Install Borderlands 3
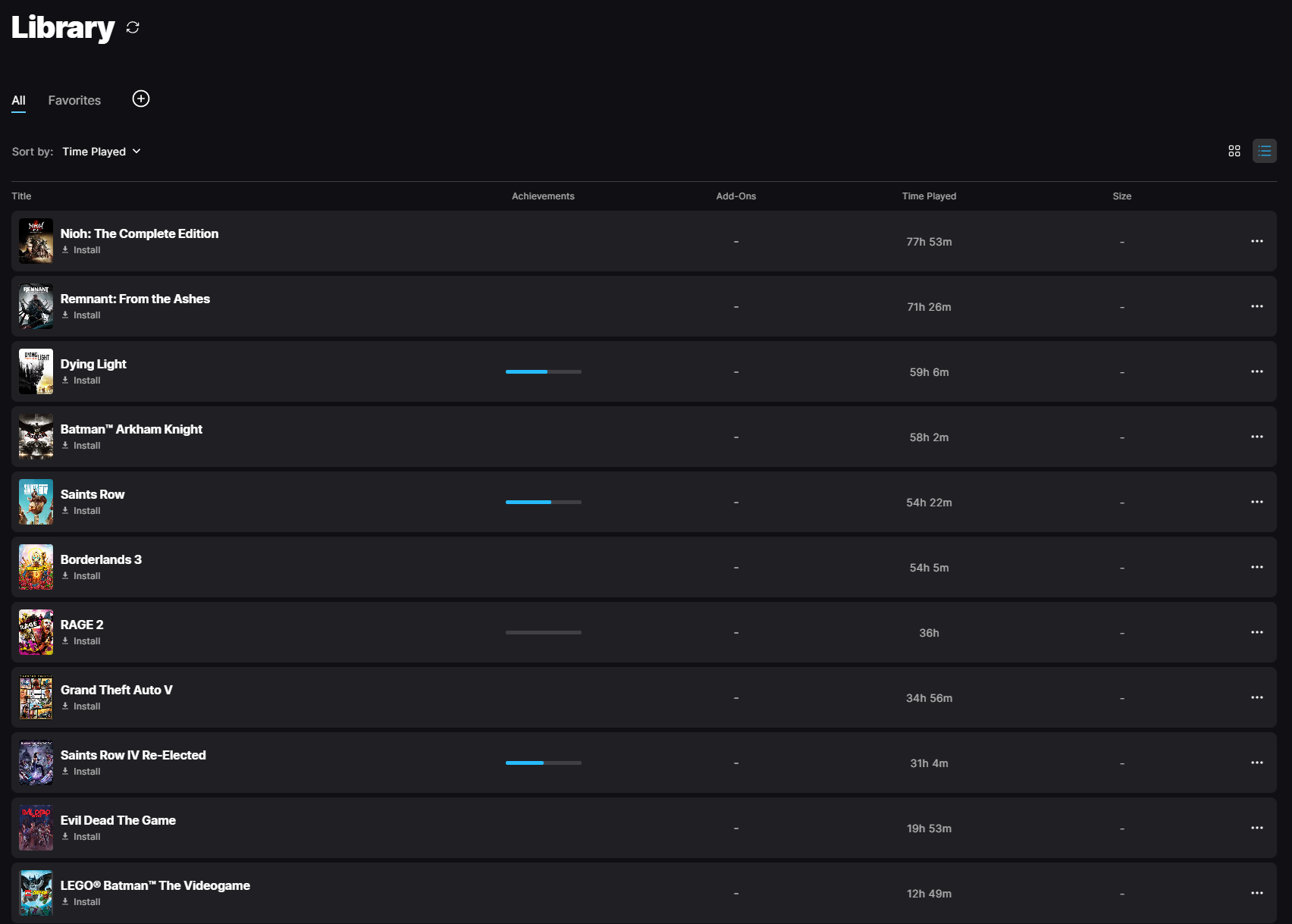The image size is (1292, 924). (x=81, y=576)
